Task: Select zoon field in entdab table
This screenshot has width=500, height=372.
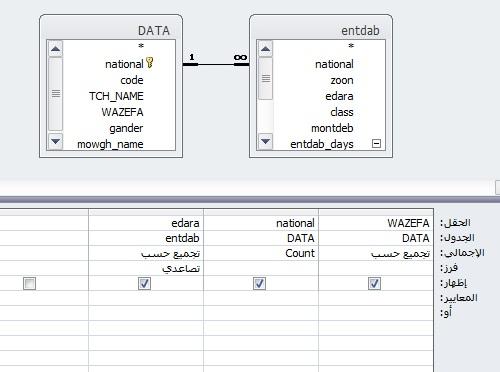Action: (342, 80)
